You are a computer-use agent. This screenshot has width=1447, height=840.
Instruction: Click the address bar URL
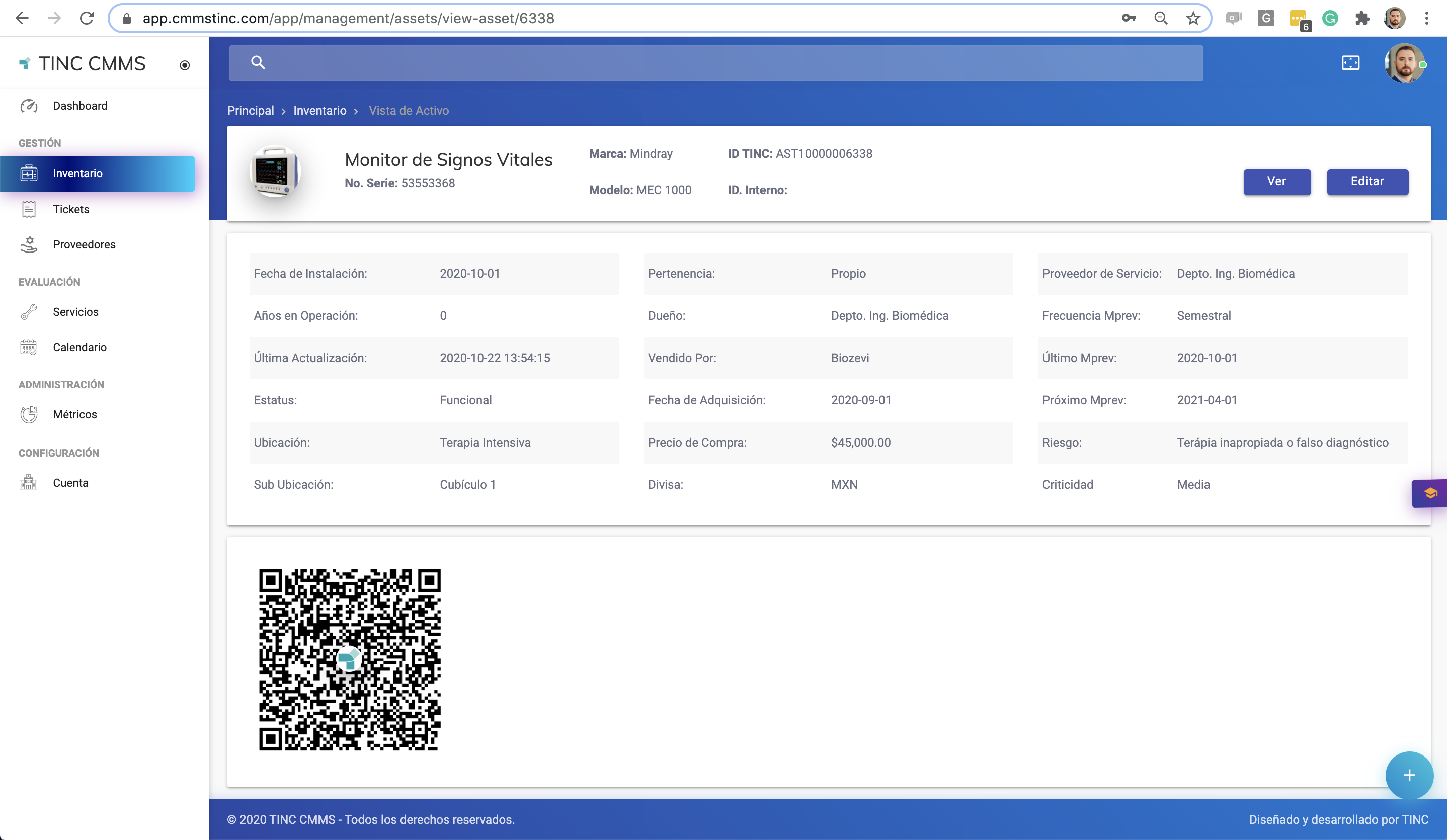349,19
